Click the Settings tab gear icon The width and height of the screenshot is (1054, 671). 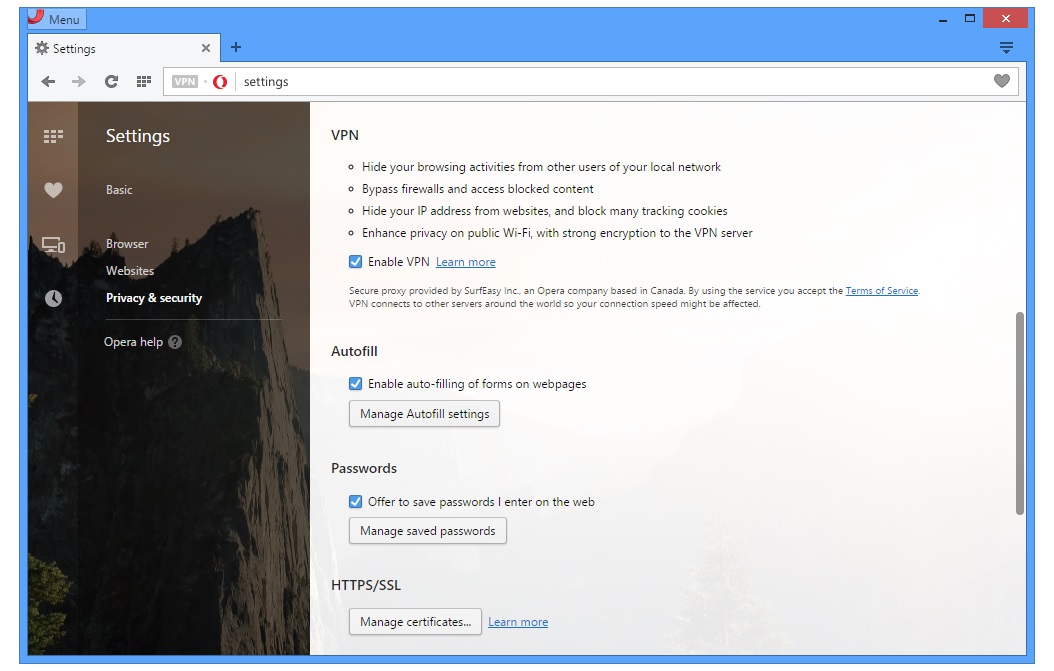pyautogui.click(x=42, y=48)
